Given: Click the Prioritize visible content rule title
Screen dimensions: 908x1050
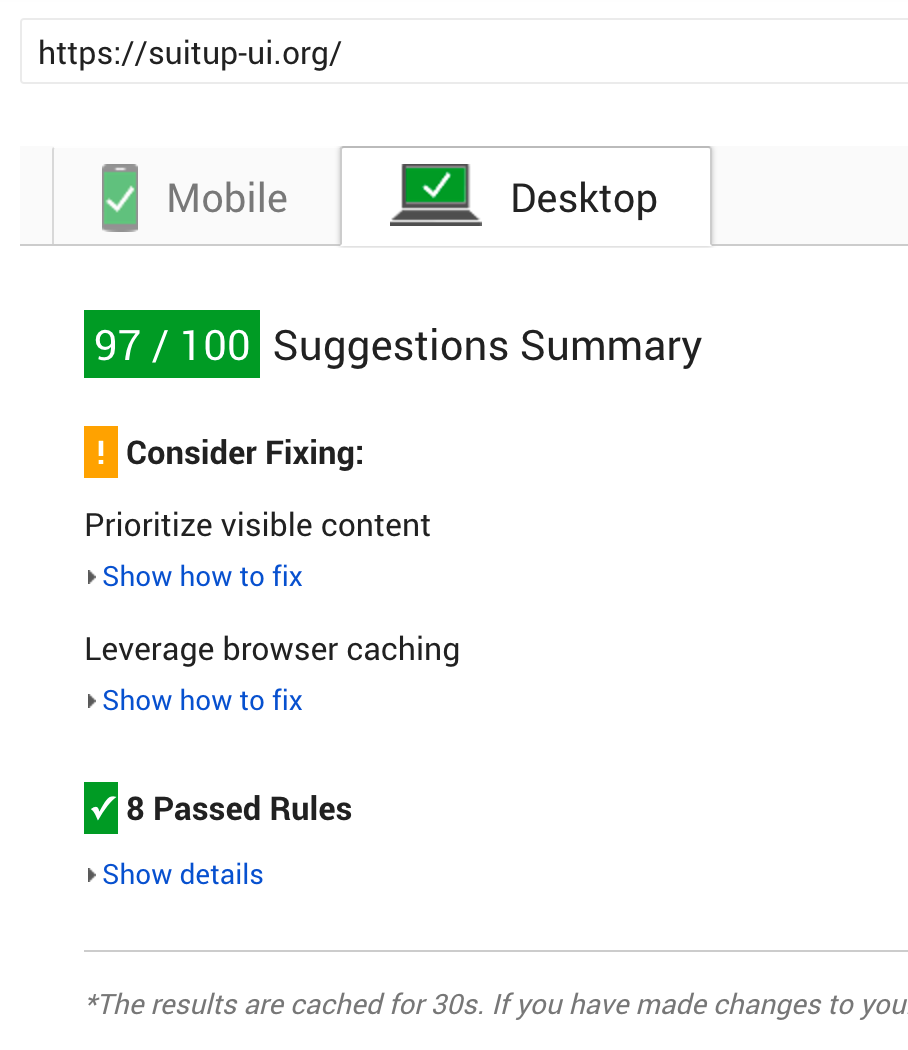Looking at the screenshot, I should 258,525.
